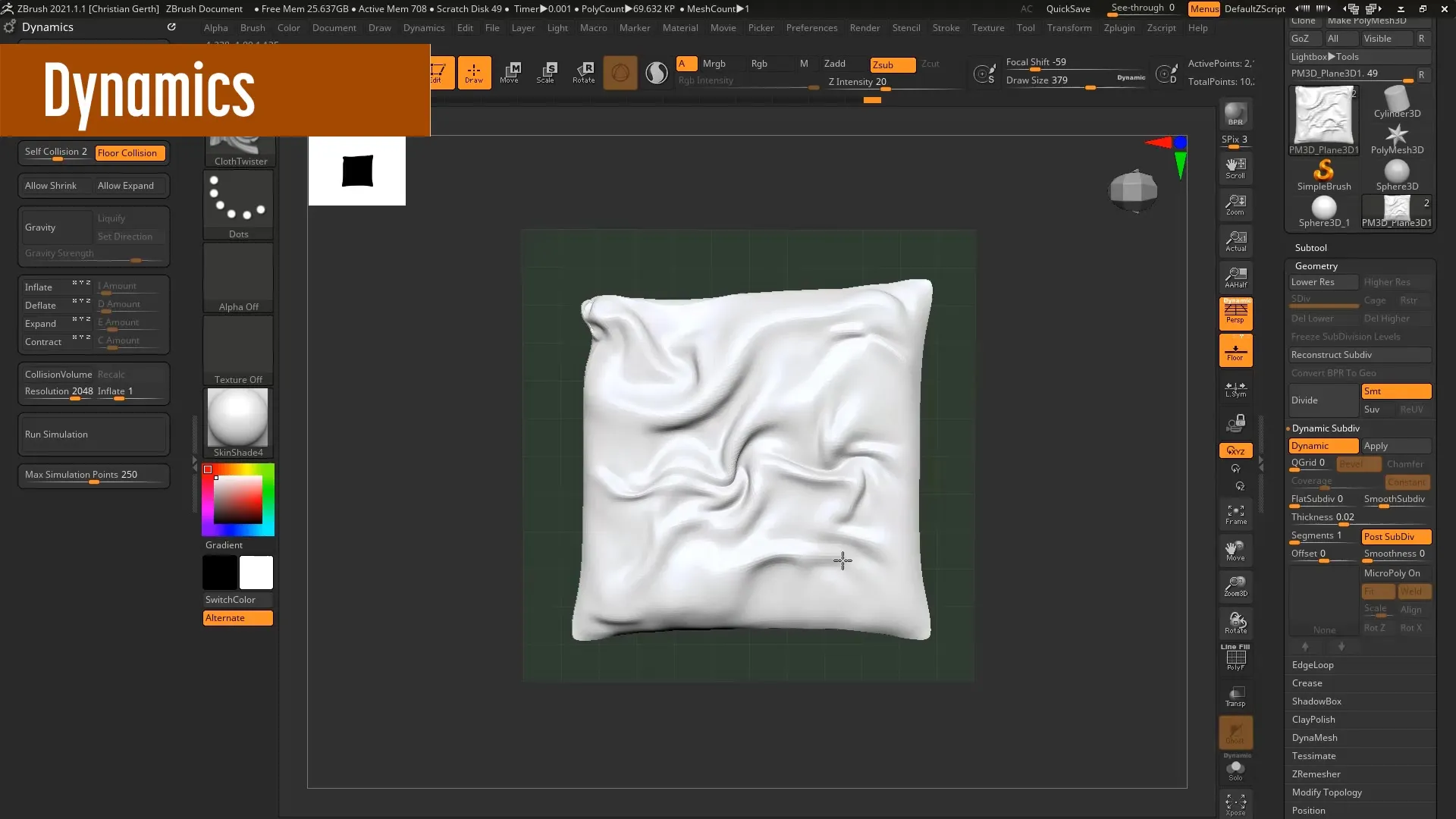Select the Rotate transform tool icon
This screenshot has width=1456, height=819.
click(583, 72)
